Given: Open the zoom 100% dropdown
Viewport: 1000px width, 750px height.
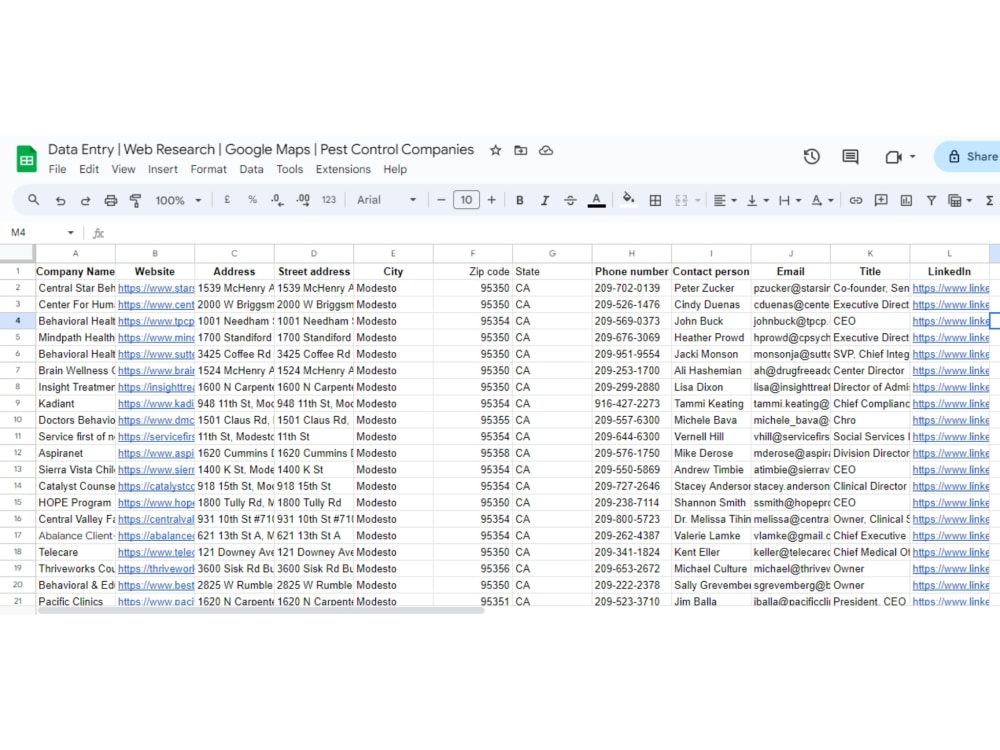Looking at the screenshot, I should tap(179, 200).
